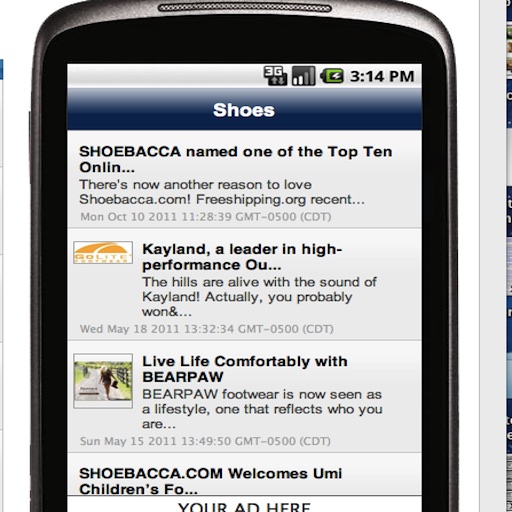Tap the signal strength bars icon
Screen dimensions: 512x512
click(x=303, y=76)
